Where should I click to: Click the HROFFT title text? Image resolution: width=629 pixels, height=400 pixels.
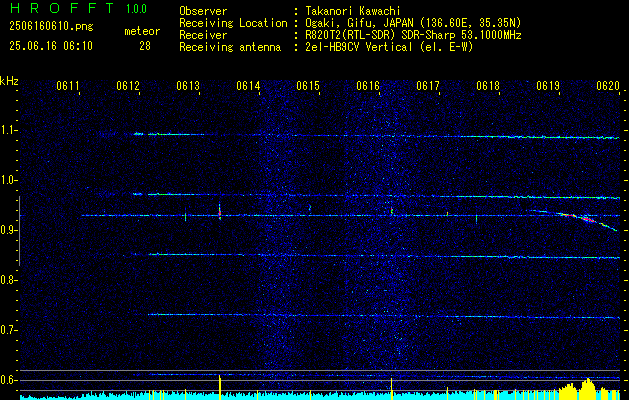tap(61, 8)
